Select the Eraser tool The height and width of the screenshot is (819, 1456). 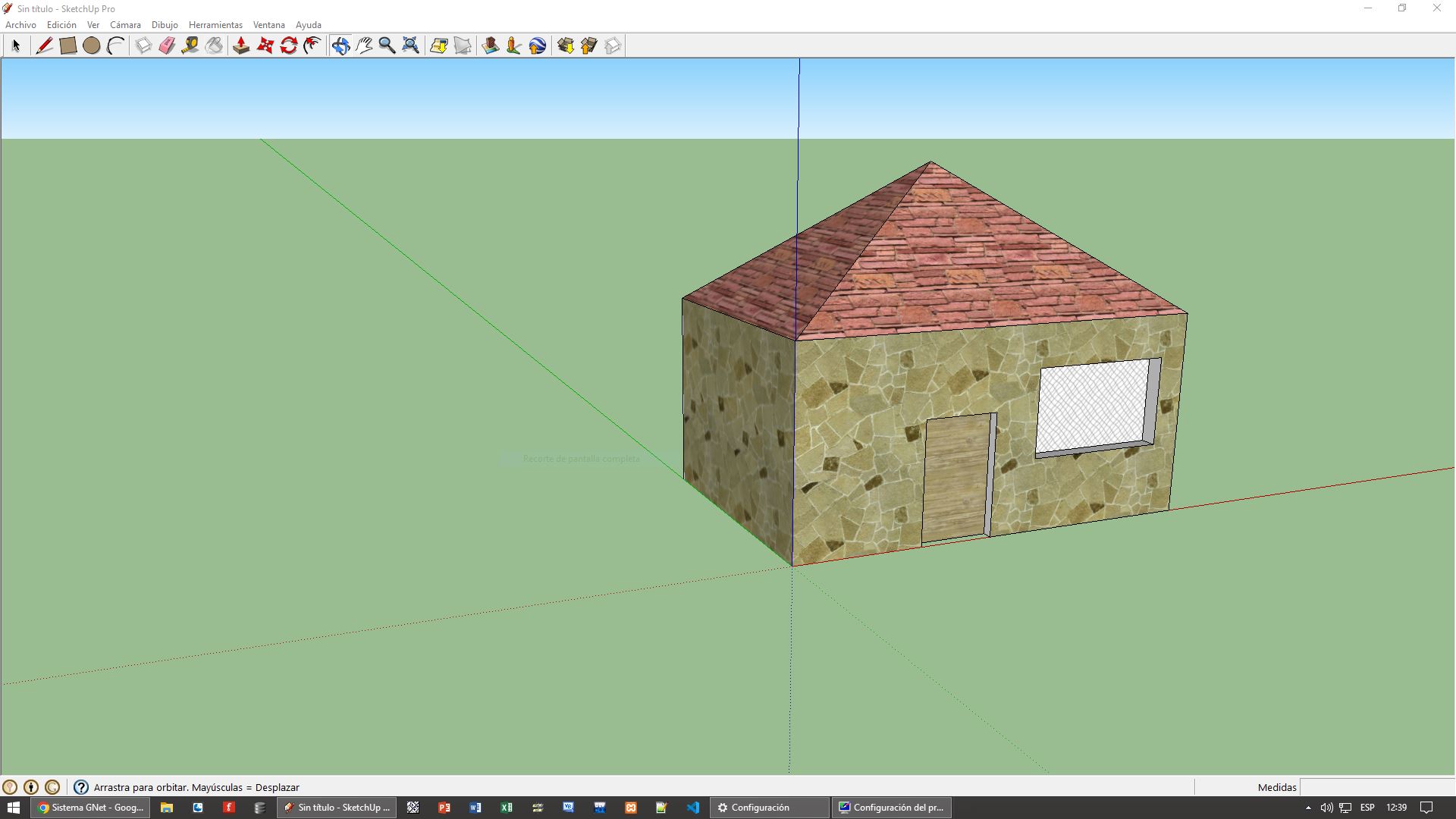tap(167, 45)
